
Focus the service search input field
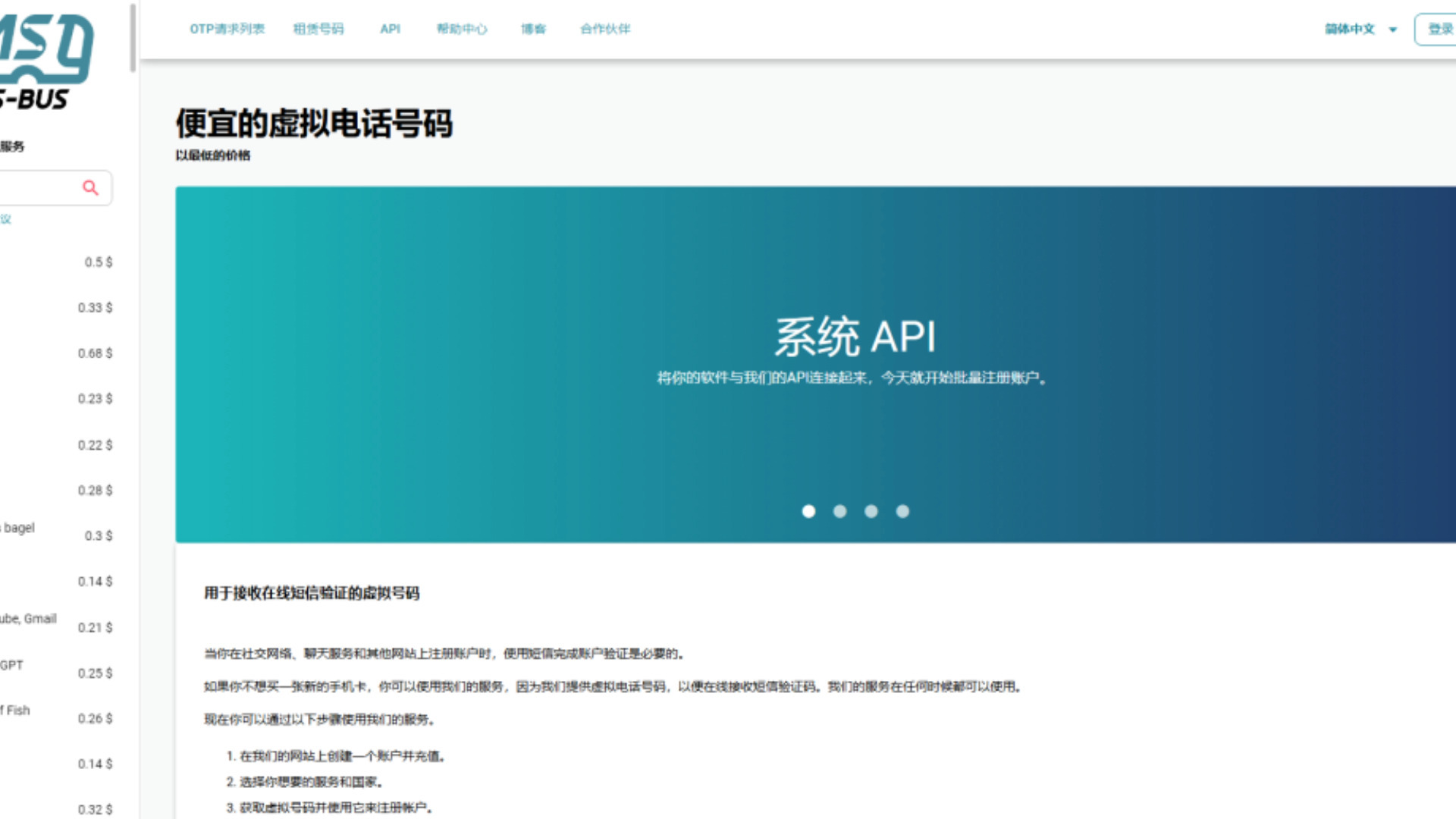point(55,187)
